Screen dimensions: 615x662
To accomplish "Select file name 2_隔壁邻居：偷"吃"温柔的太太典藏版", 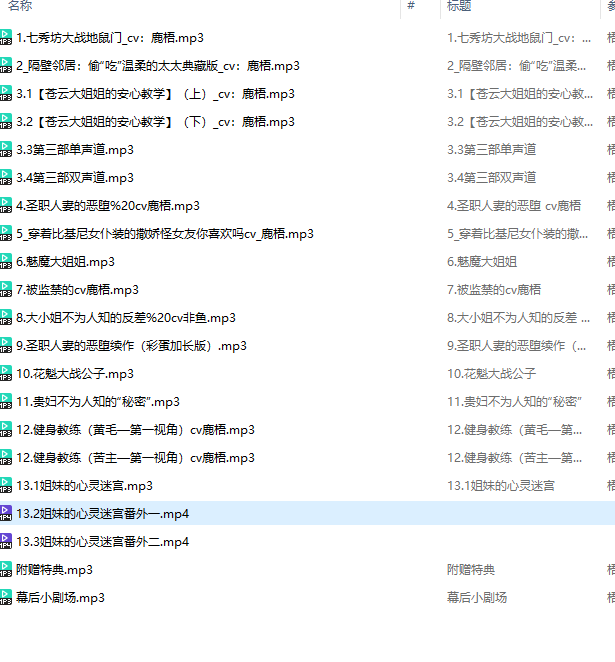I will (158, 66).
